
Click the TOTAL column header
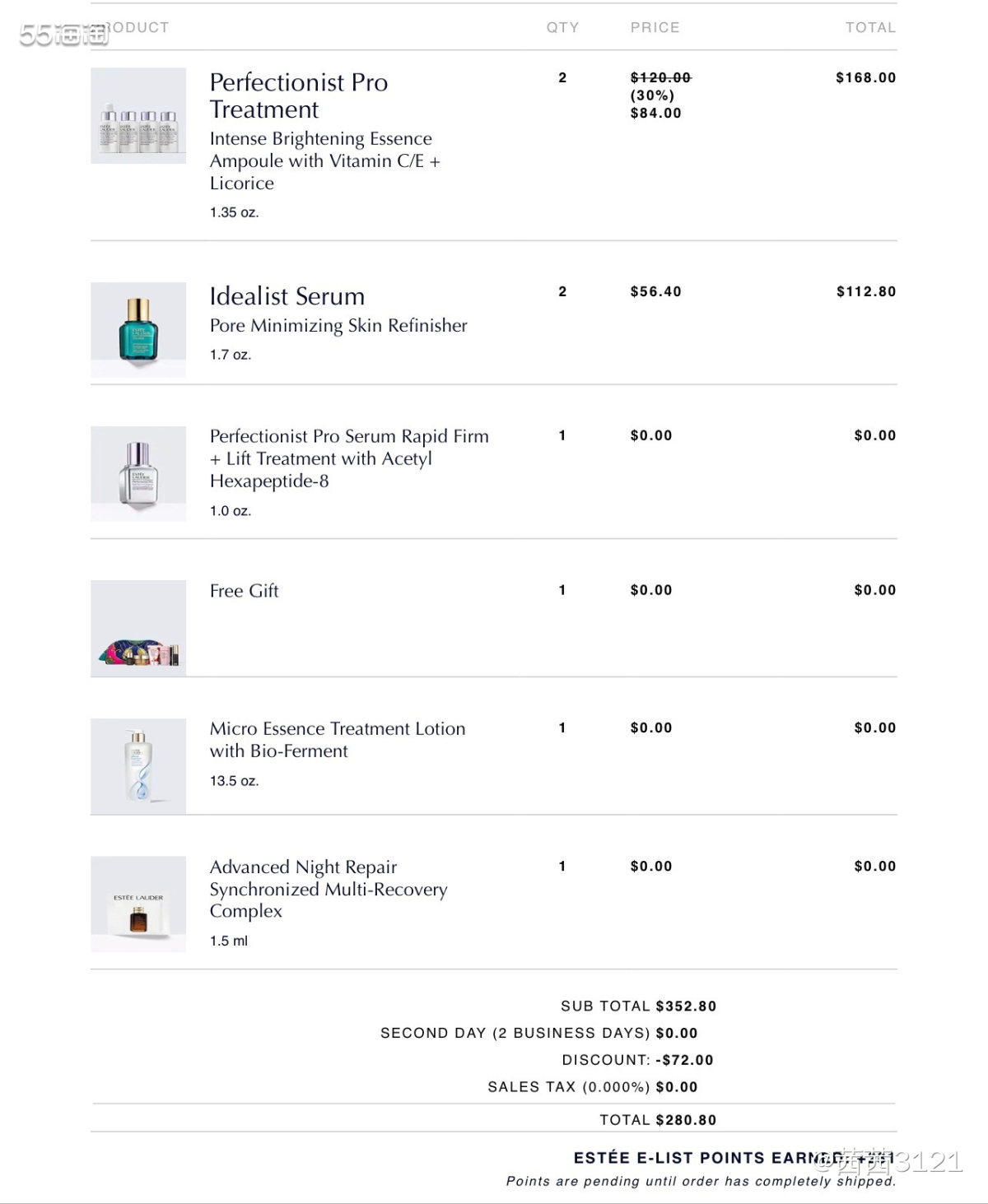click(x=871, y=27)
